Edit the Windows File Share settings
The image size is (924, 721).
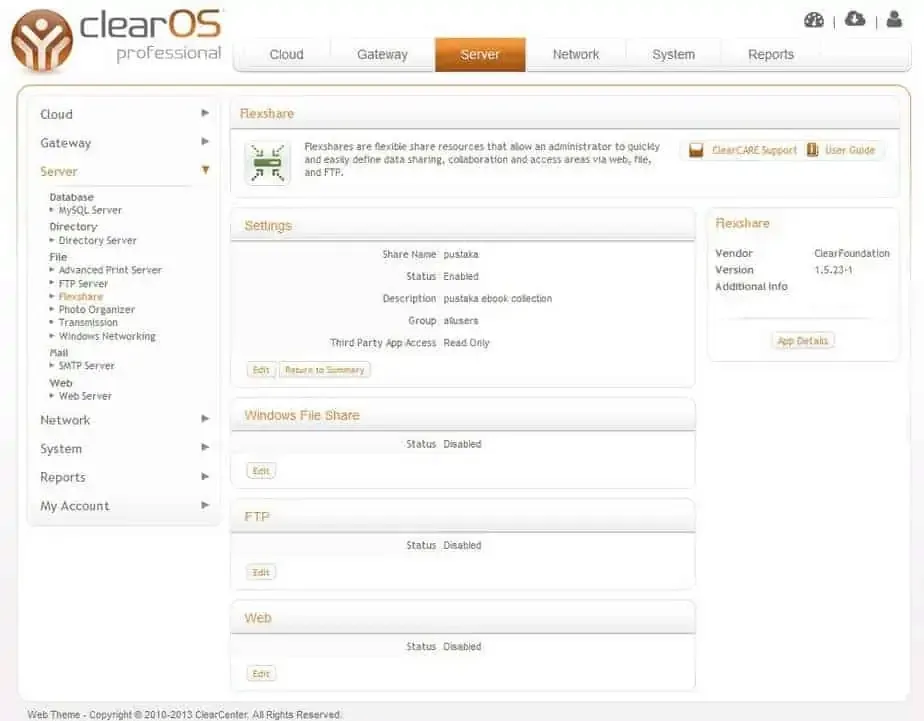(x=261, y=471)
